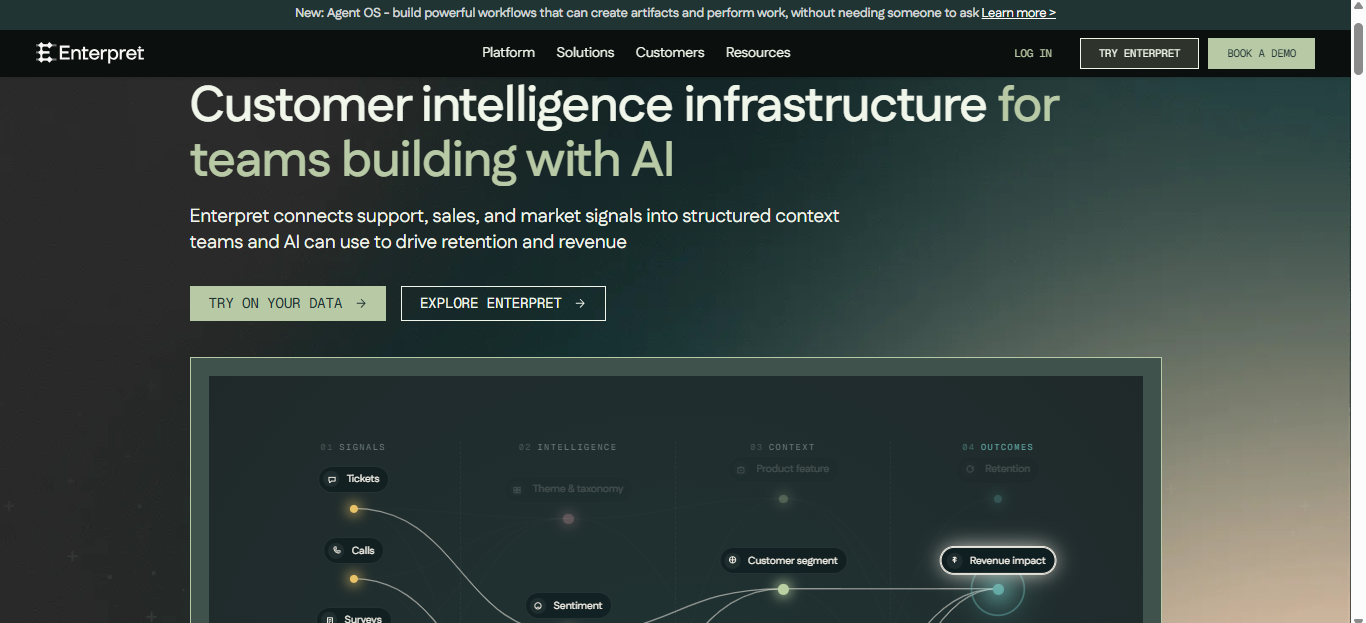1366x623 pixels.
Task: Click the Customer segment globe icon
Action: pyautogui.click(x=733, y=560)
